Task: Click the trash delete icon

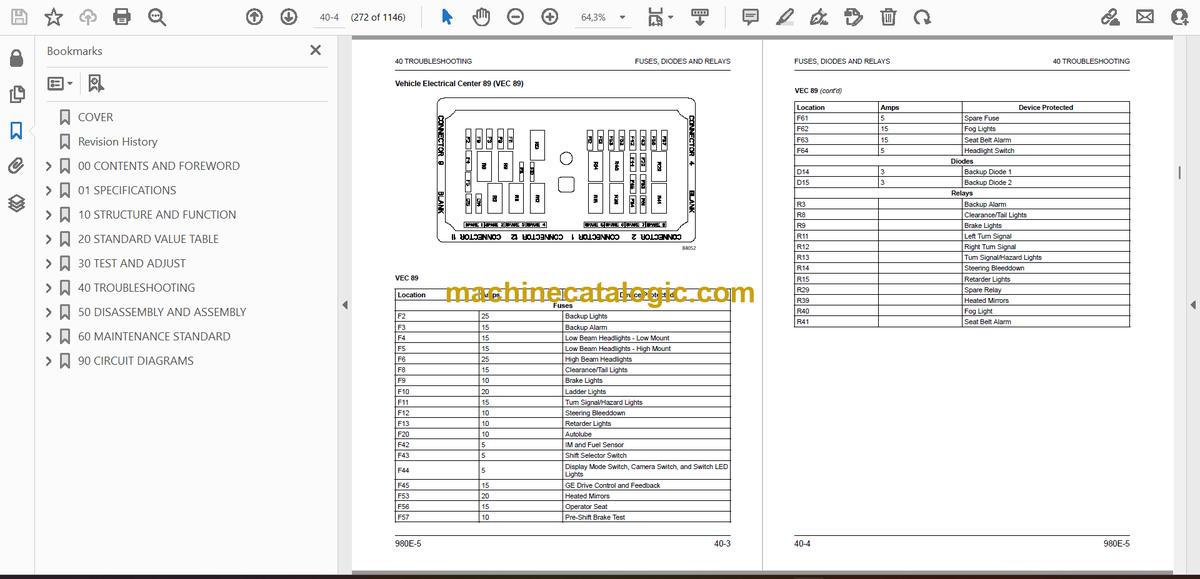Action: [x=888, y=17]
